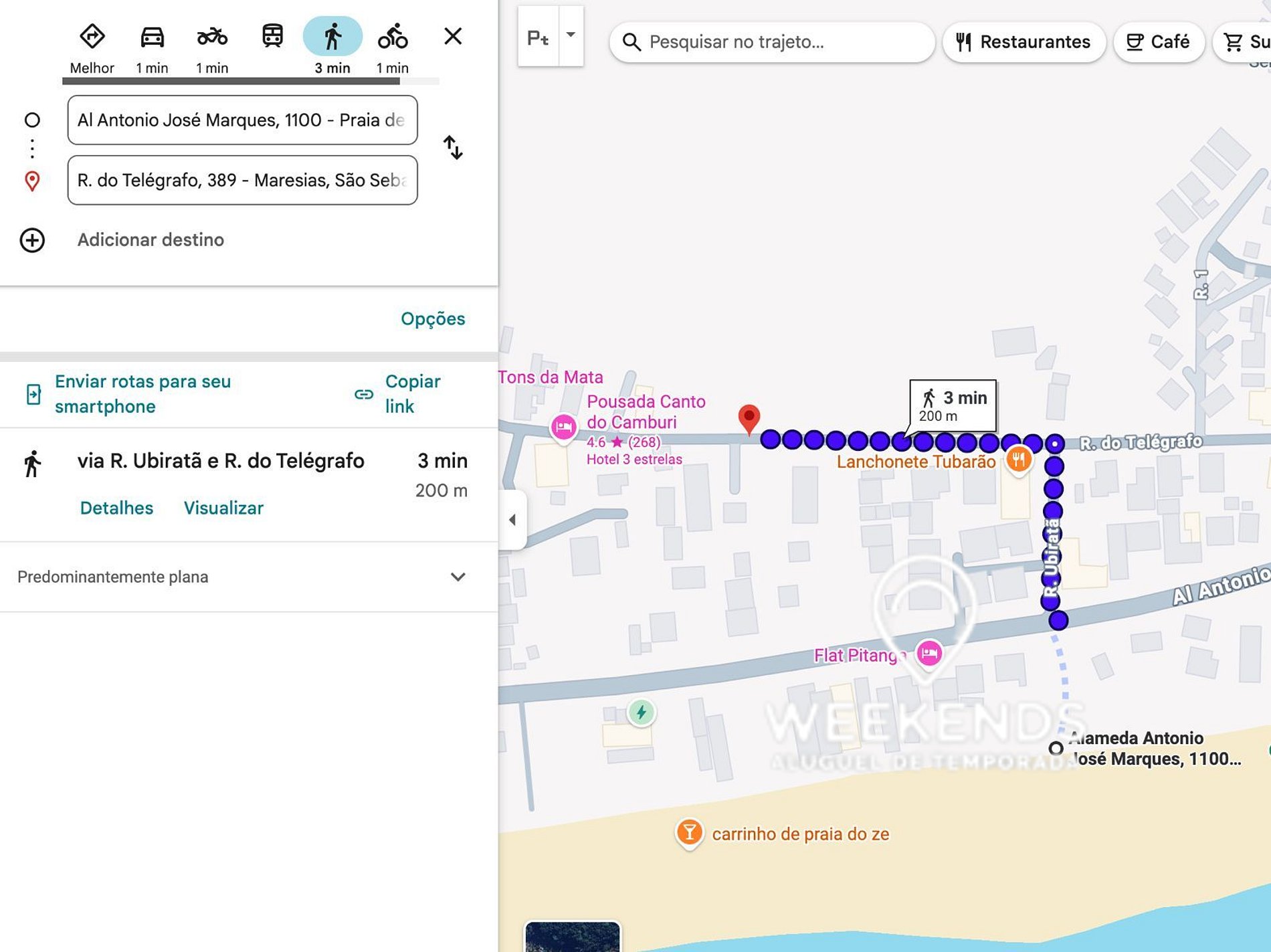
Task: Choose the motorcycle travel mode
Action: click(x=212, y=37)
